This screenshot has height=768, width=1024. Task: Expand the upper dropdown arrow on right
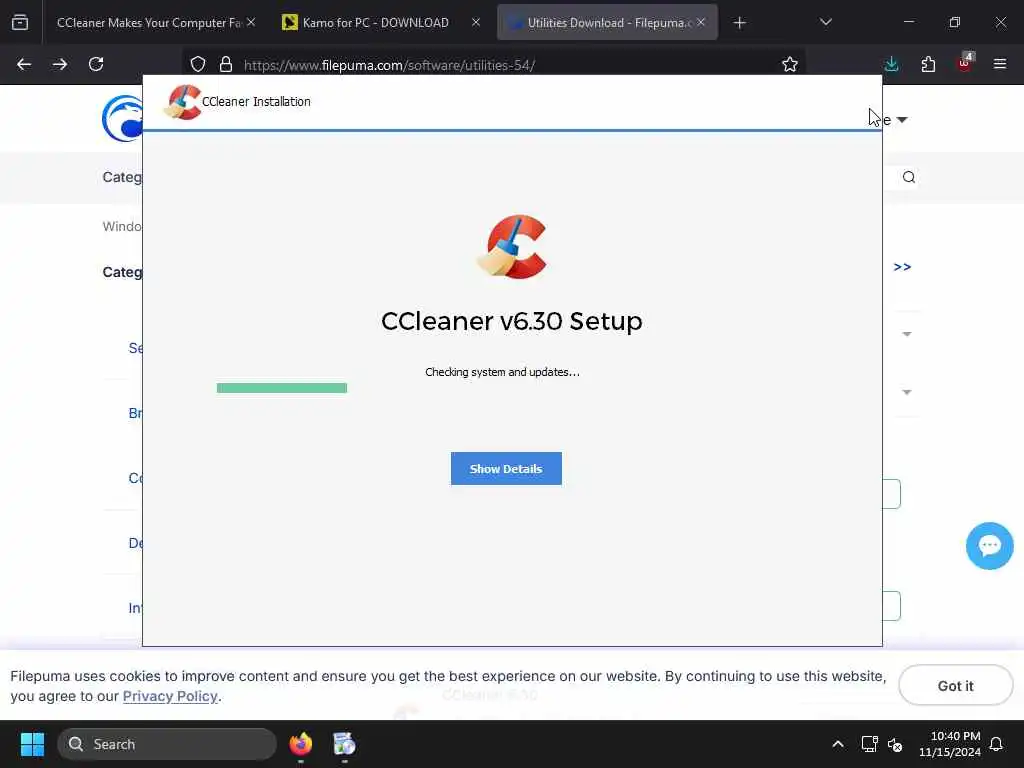pos(906,334)
